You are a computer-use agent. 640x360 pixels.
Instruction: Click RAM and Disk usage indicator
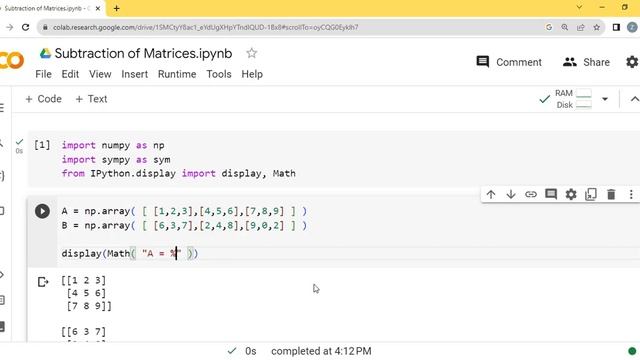[573, 99]
